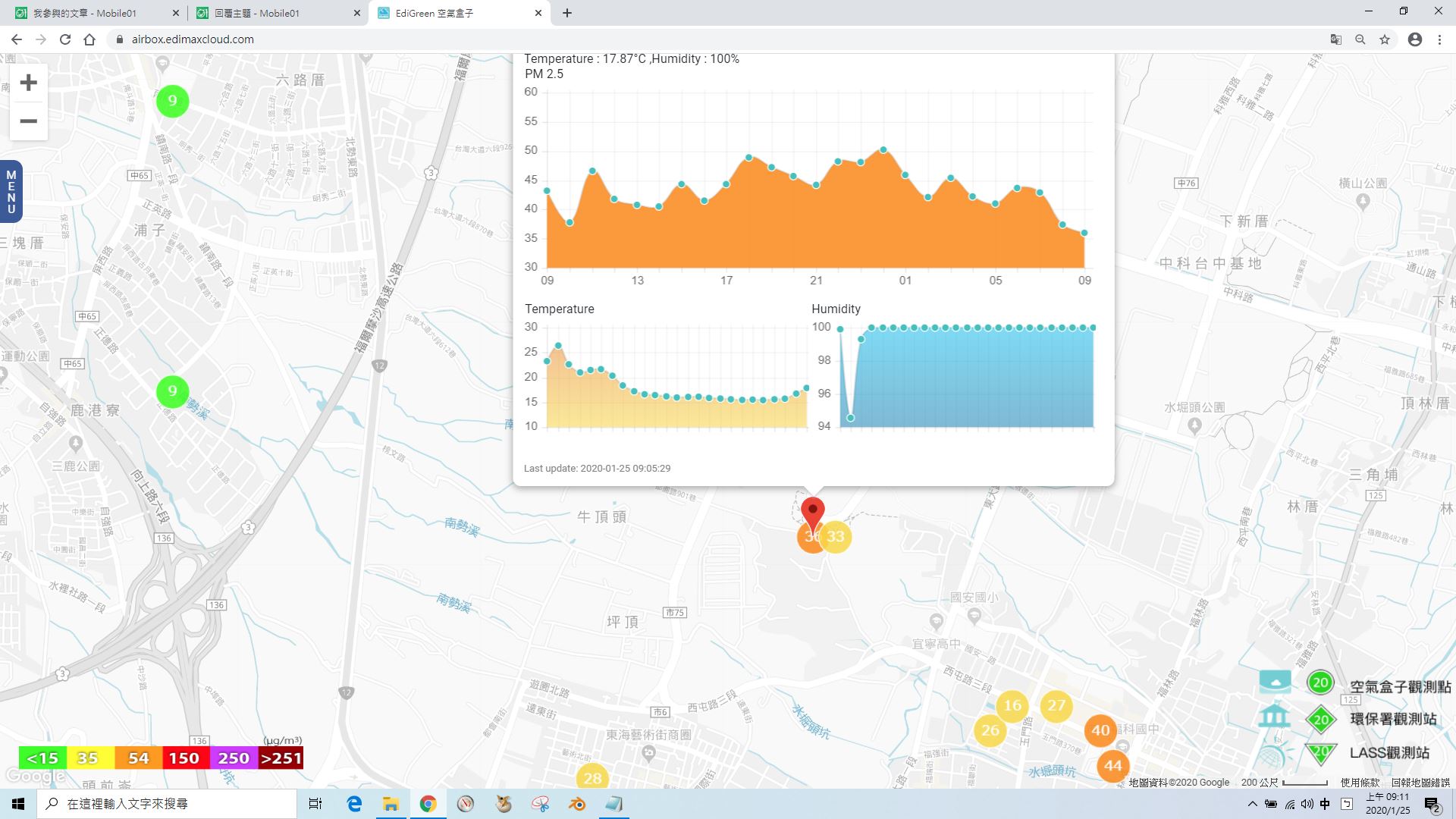1456x819 pixels.
Task: Zoom out the map with minus button
Action: [28, 121]
